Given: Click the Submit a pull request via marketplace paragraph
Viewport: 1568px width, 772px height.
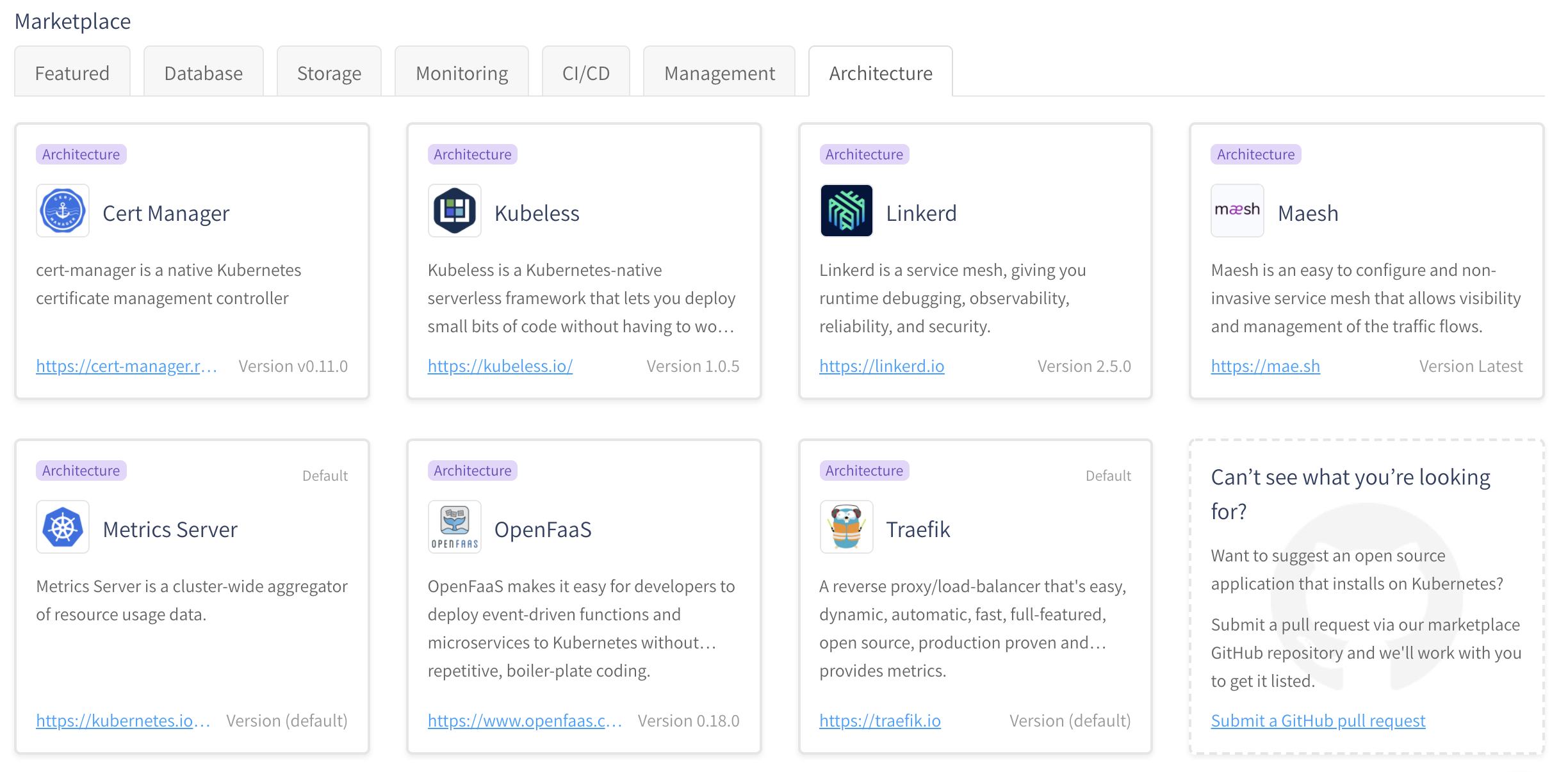Looking at the screenshot, I should [x=1366, y=653].
